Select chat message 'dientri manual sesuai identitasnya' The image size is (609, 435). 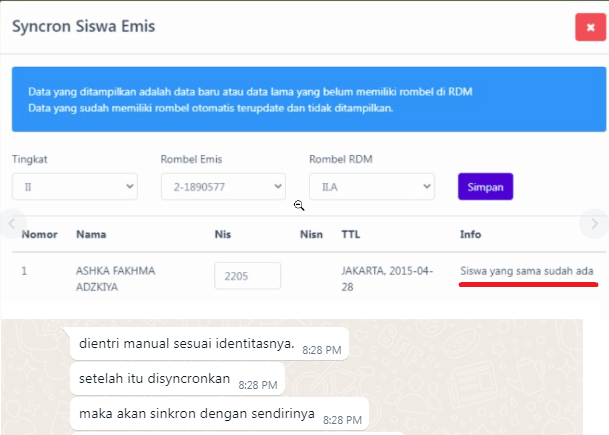pyautogui.click(x=209, y=344)
